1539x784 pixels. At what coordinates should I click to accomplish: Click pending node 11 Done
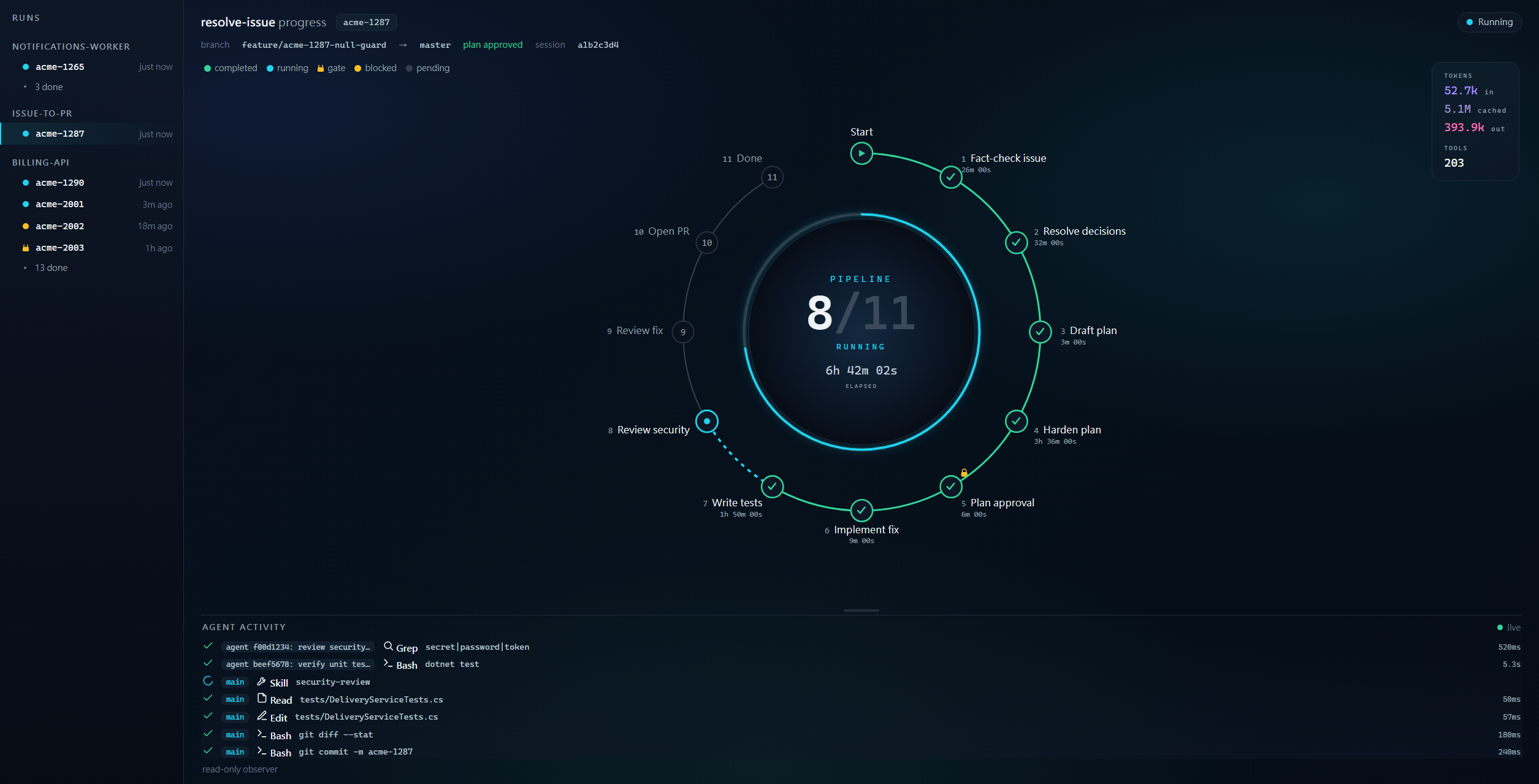coord(772,177)
